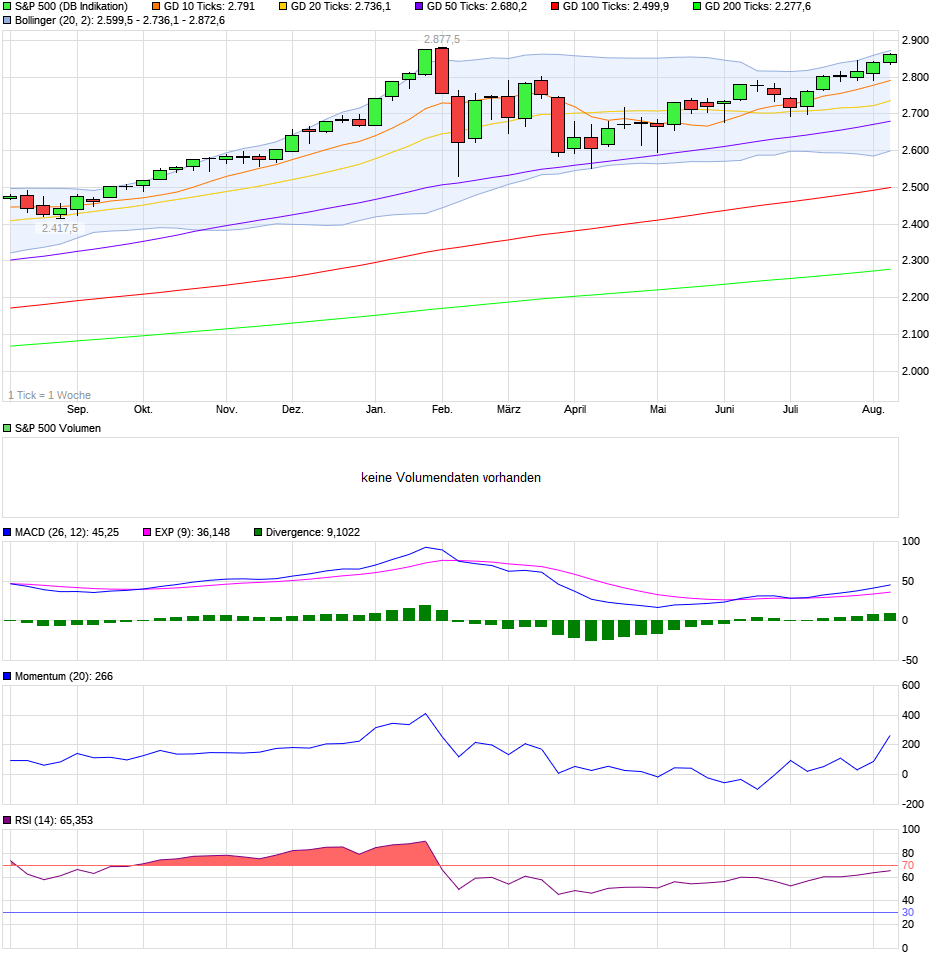Viewport: 940px width, 958px height.
Task: Click the 'Juni' month axis label
Action: point(724,409)
